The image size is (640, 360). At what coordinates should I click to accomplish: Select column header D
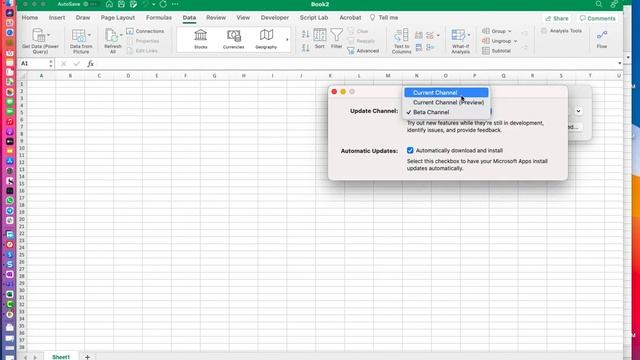(x=128, y=76)
